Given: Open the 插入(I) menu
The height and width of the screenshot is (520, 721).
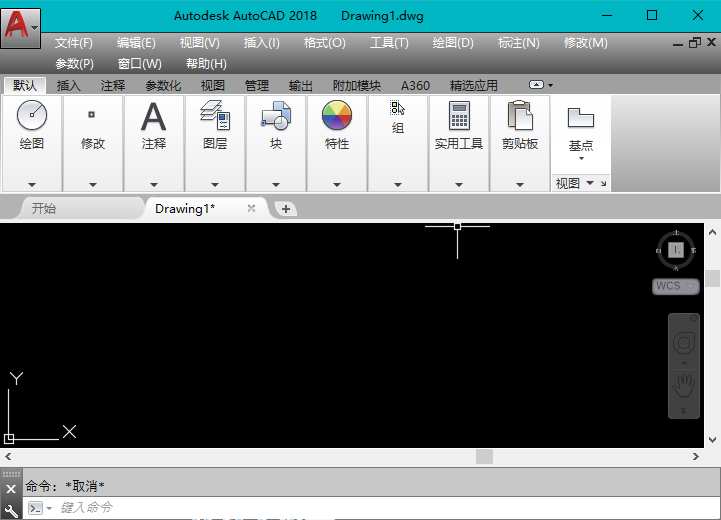Looking at the screenshot, I should point(262,43).
